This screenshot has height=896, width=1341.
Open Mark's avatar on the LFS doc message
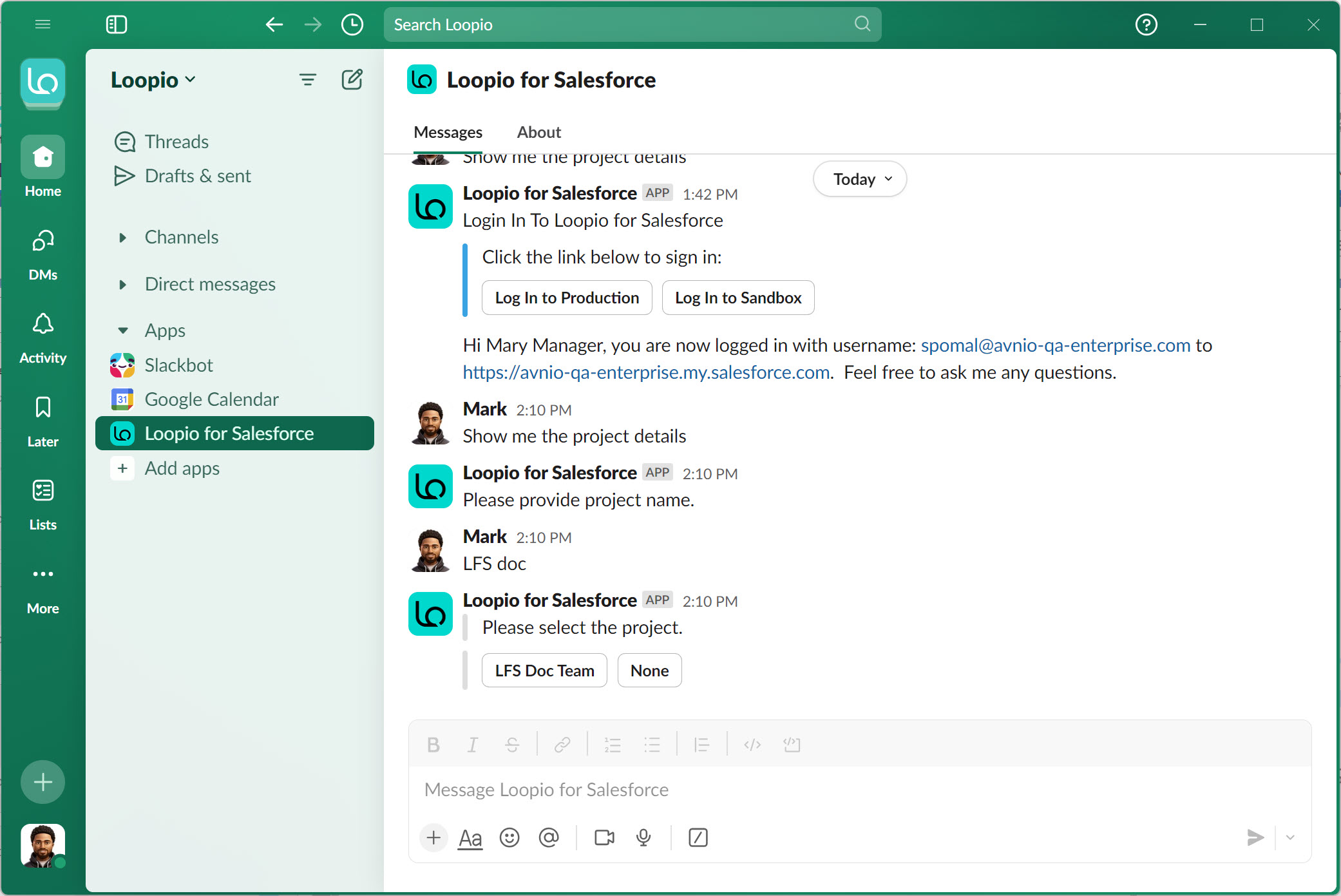click(x=430, y=551)
